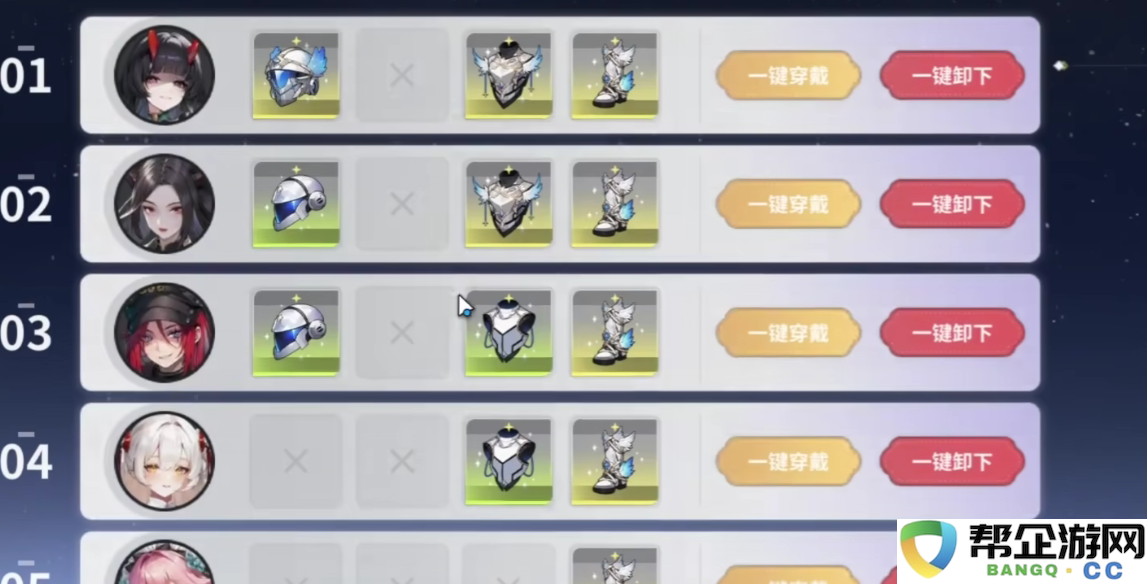Viewport: 1147px width, 584px height.
Task: Click 一键卸下 for character 01
Action: [952, 75]
